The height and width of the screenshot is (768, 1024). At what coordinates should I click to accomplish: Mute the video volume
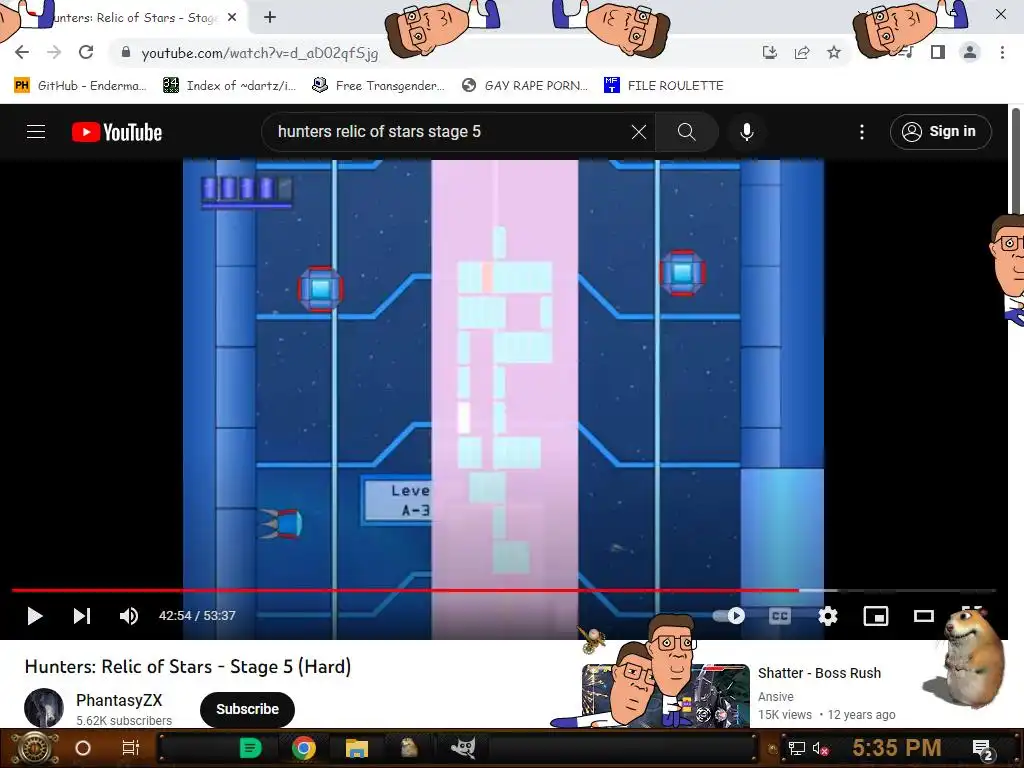coord(129,616)
